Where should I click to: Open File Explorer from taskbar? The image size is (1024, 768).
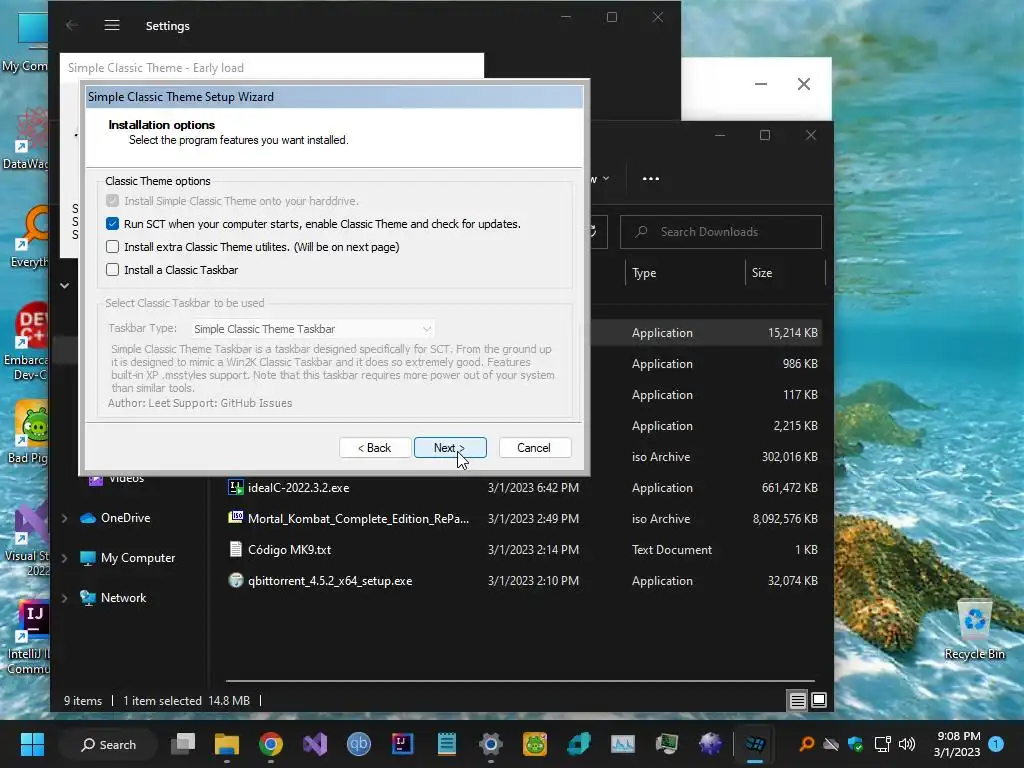point(227,744)
